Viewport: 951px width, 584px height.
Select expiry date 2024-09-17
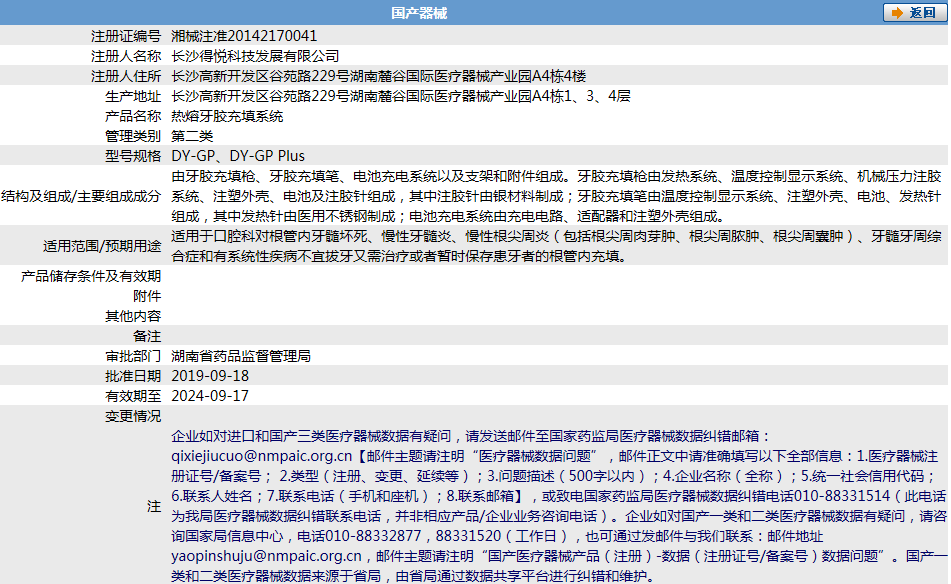(x=210, y=396)
